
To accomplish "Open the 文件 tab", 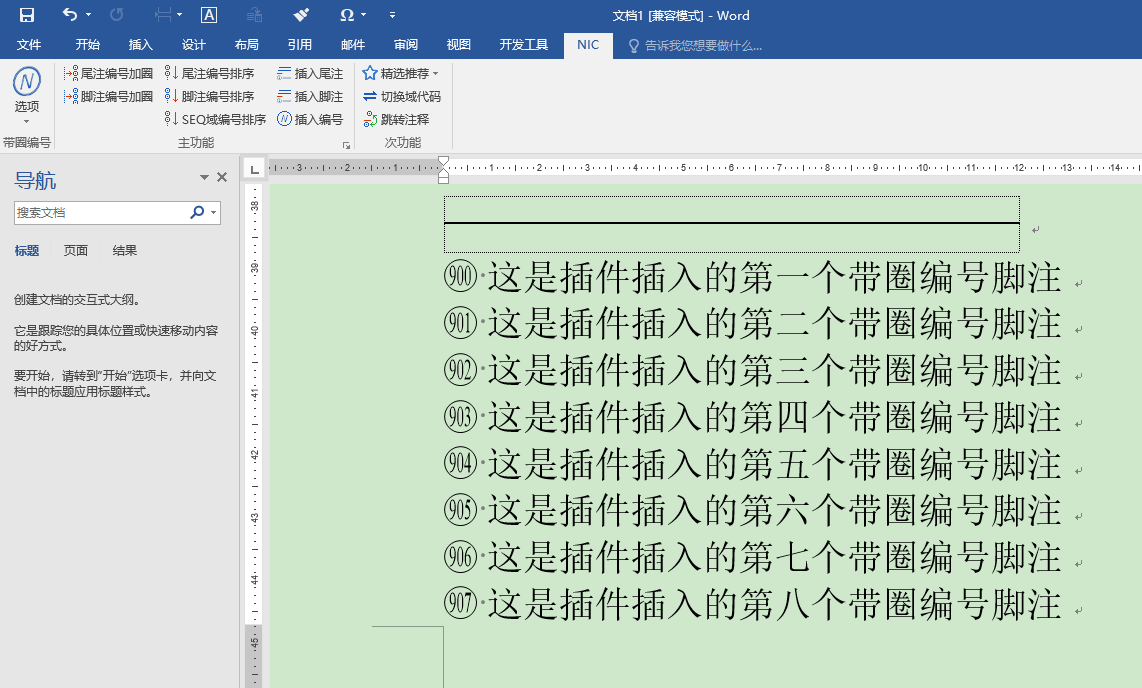I will 29,44.
